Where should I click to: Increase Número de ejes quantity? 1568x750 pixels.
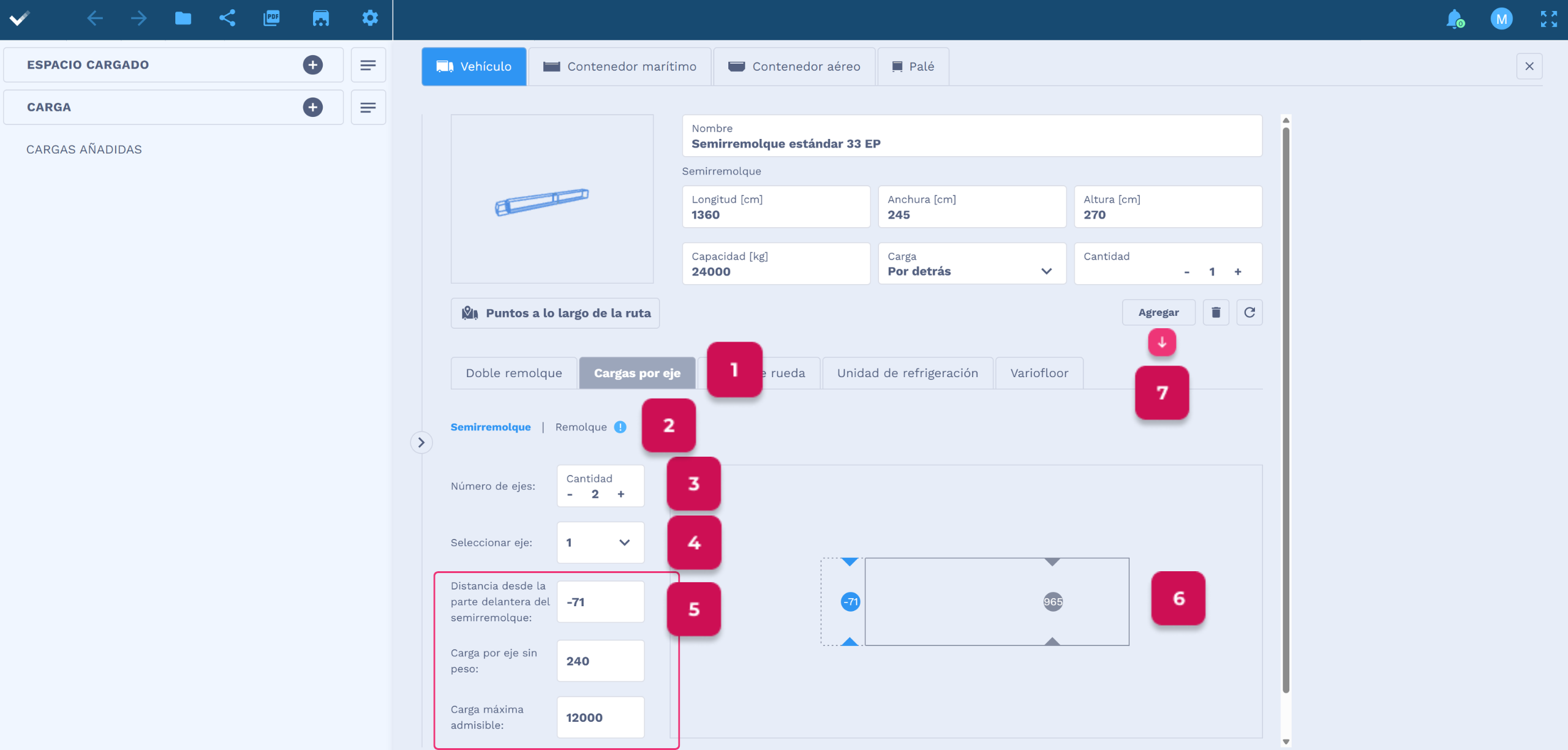click(x=621, y=495)
